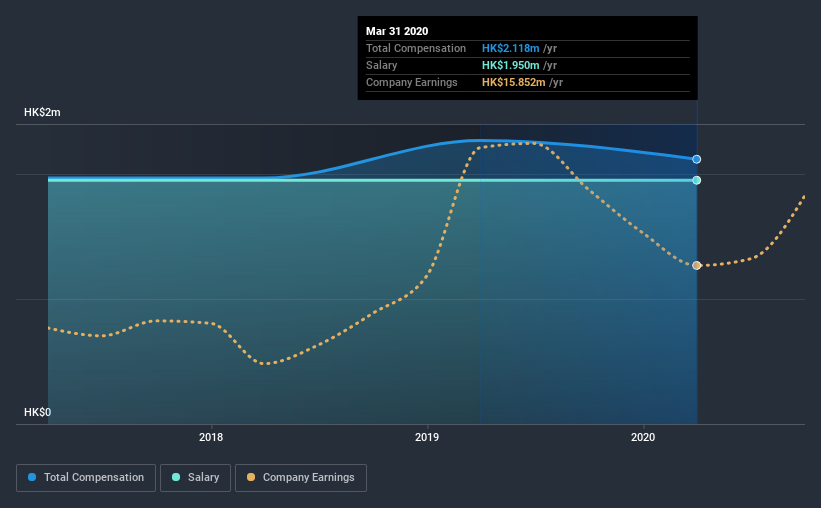The height and width of the screenshot is (508, 821).
Task: Click the orange Company Earnings legend dot
Action: pos(251,477)
